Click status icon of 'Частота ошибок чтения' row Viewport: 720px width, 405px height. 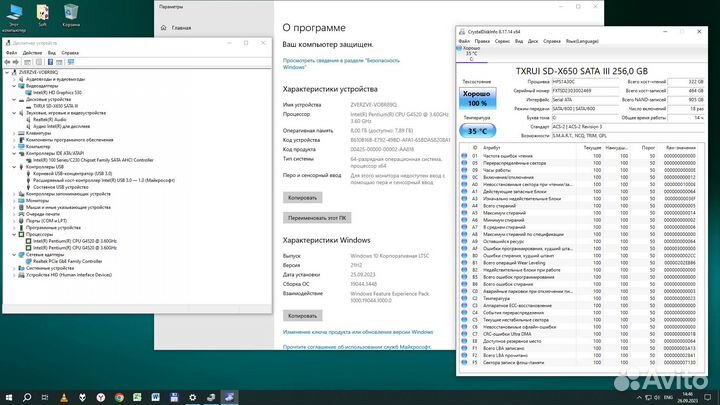[464, 156]
